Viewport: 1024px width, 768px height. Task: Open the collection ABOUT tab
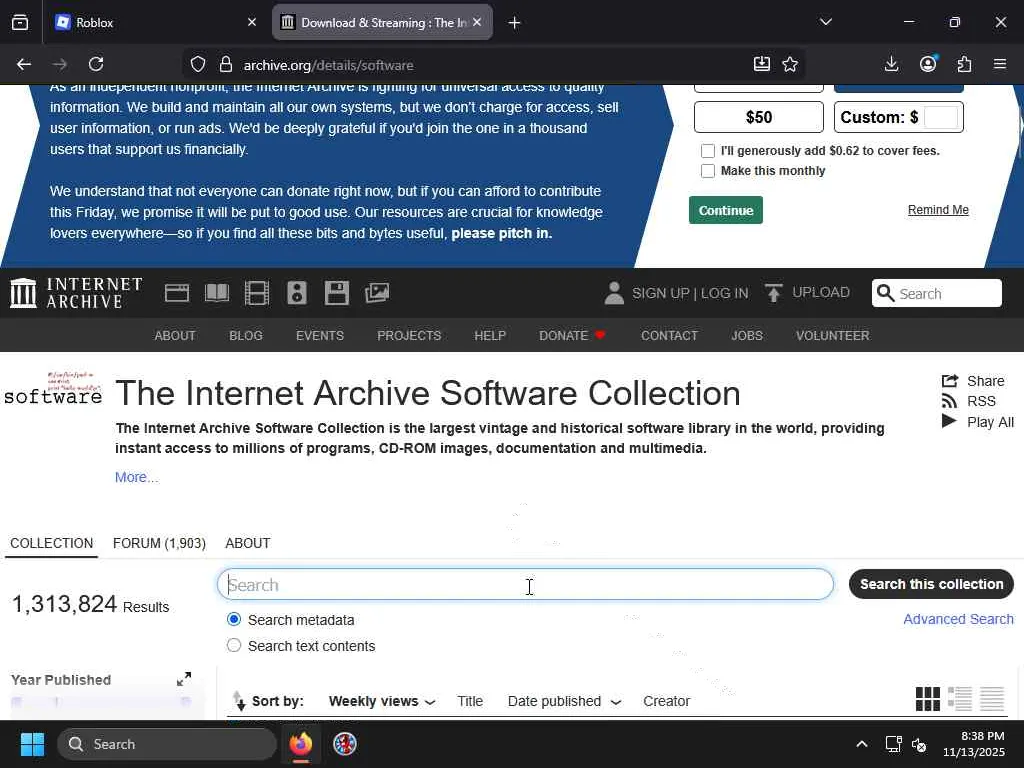[x=248, y=543]
